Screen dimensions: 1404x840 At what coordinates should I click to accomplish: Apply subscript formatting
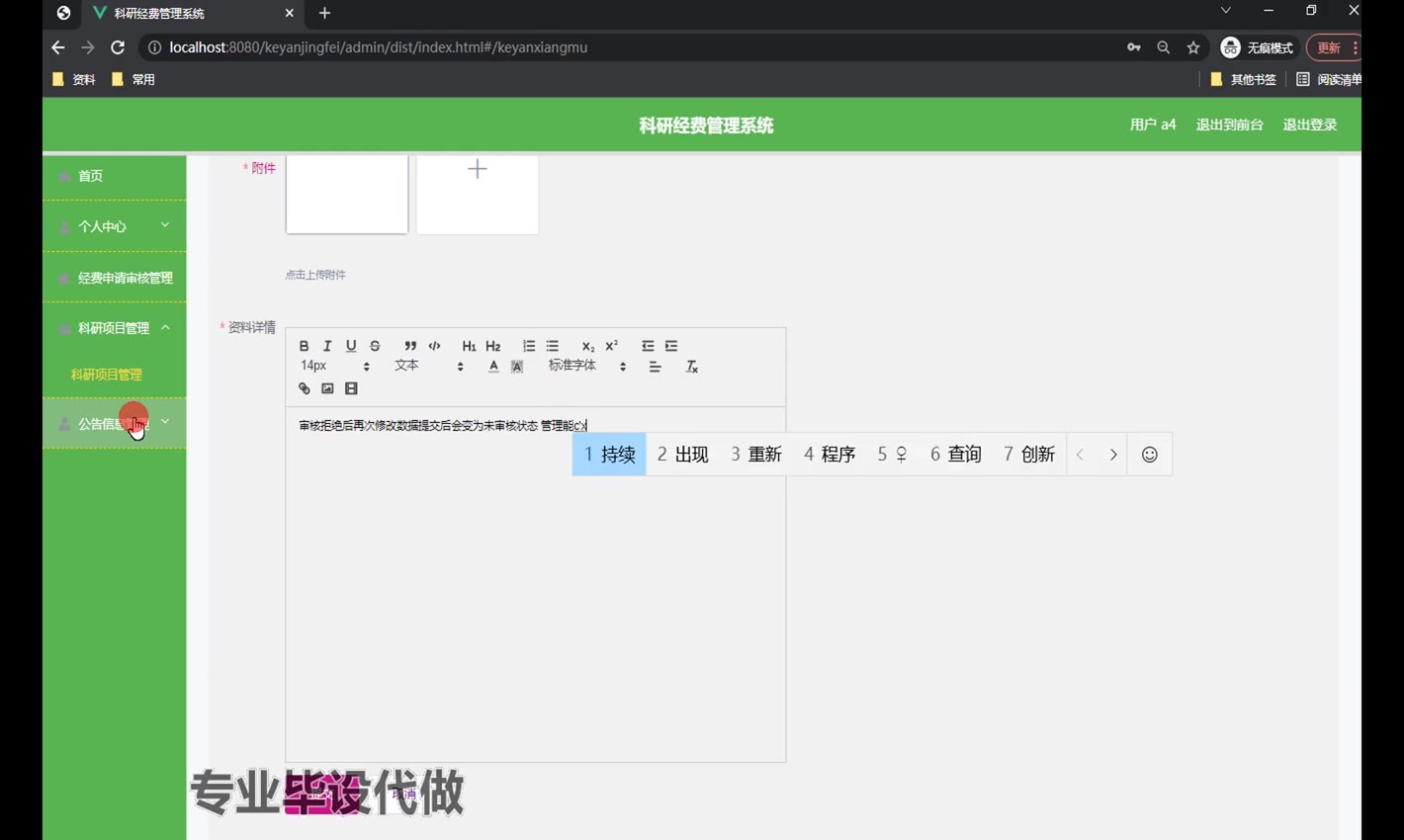(x=588, y=346)
